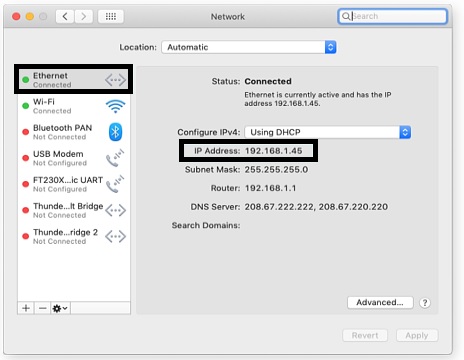Click the Ethernet arrows icon
This screenshot has width=464, height=360.
115,80
